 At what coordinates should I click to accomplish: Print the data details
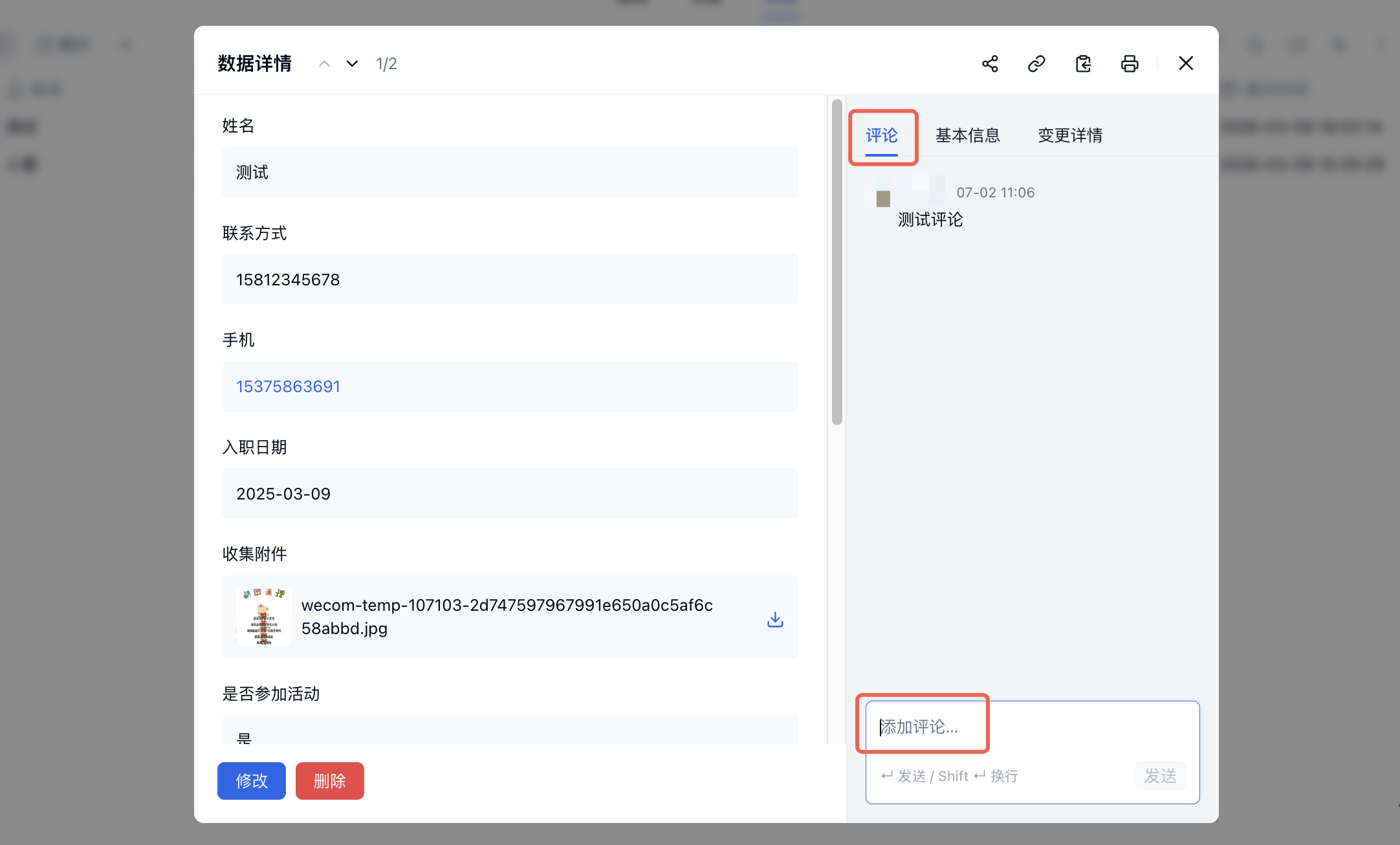[1130, 63]
